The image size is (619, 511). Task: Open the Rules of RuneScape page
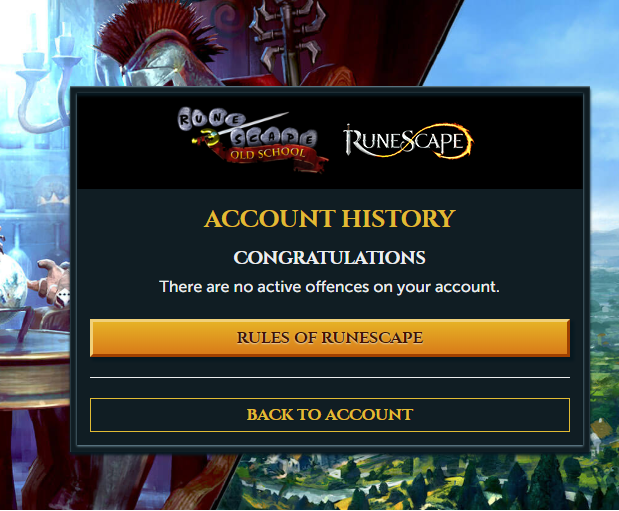coord(330,338)
